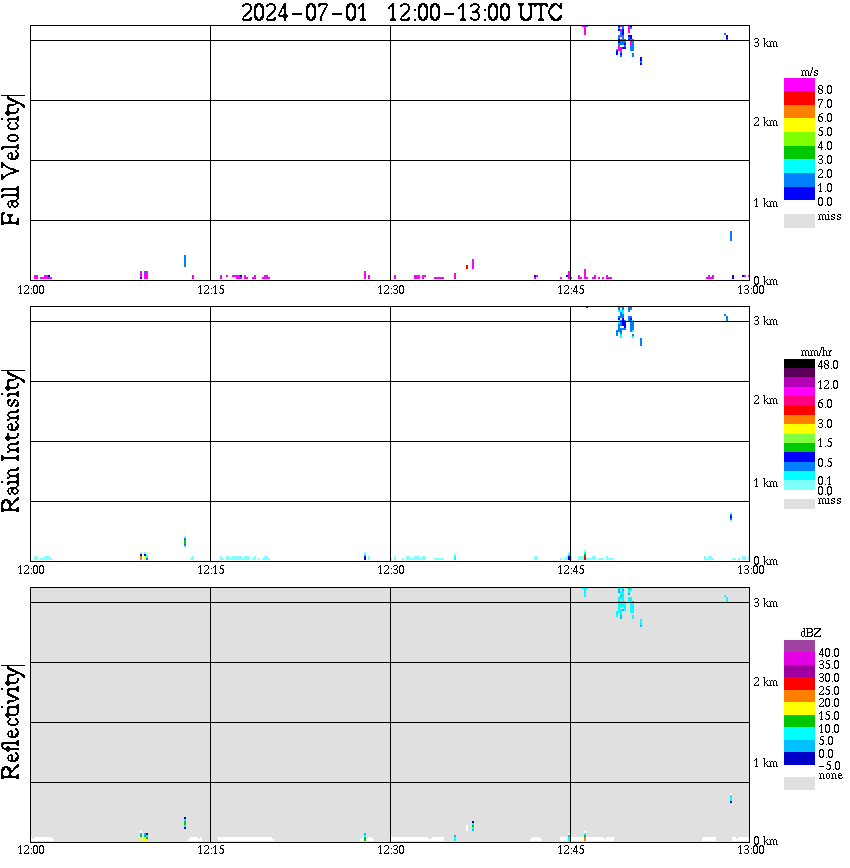Click the "Fall Velocity" axis label
The width and height of the screenshot is (850, 868).
pos(12,160)
